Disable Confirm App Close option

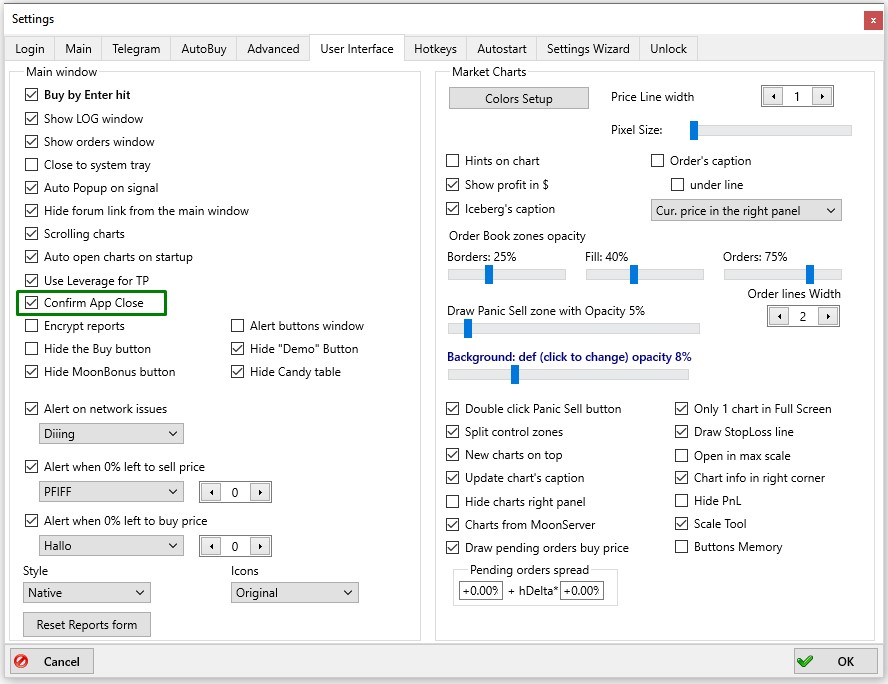click(x=32, y=303)
